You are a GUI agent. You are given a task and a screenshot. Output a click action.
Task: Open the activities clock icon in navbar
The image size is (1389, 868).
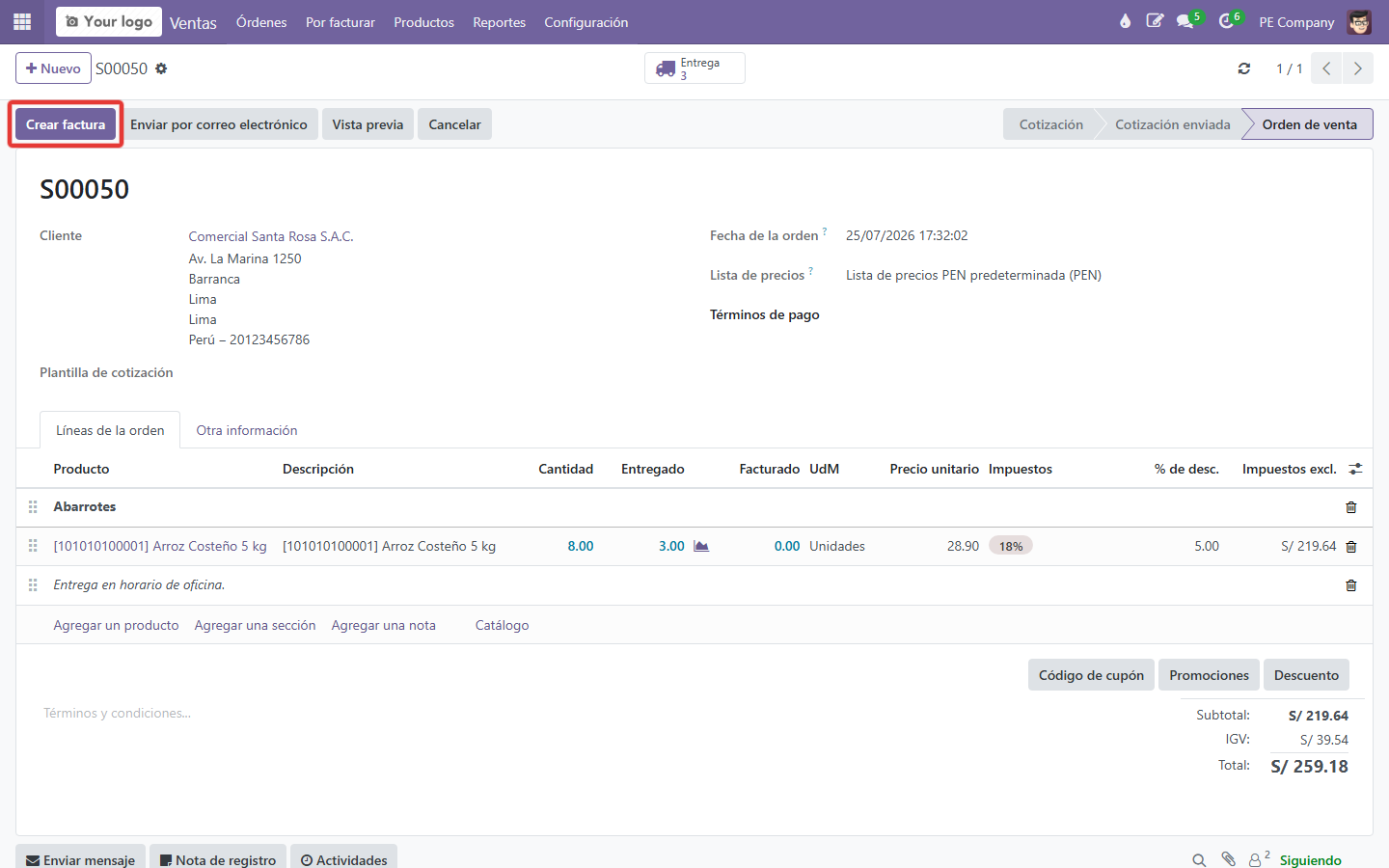[x=1226, y=21]
